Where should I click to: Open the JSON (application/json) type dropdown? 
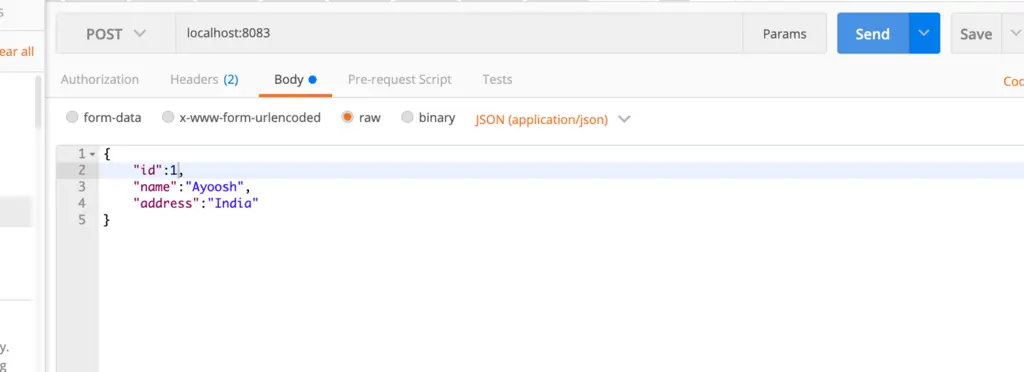(x=552, y=119)
